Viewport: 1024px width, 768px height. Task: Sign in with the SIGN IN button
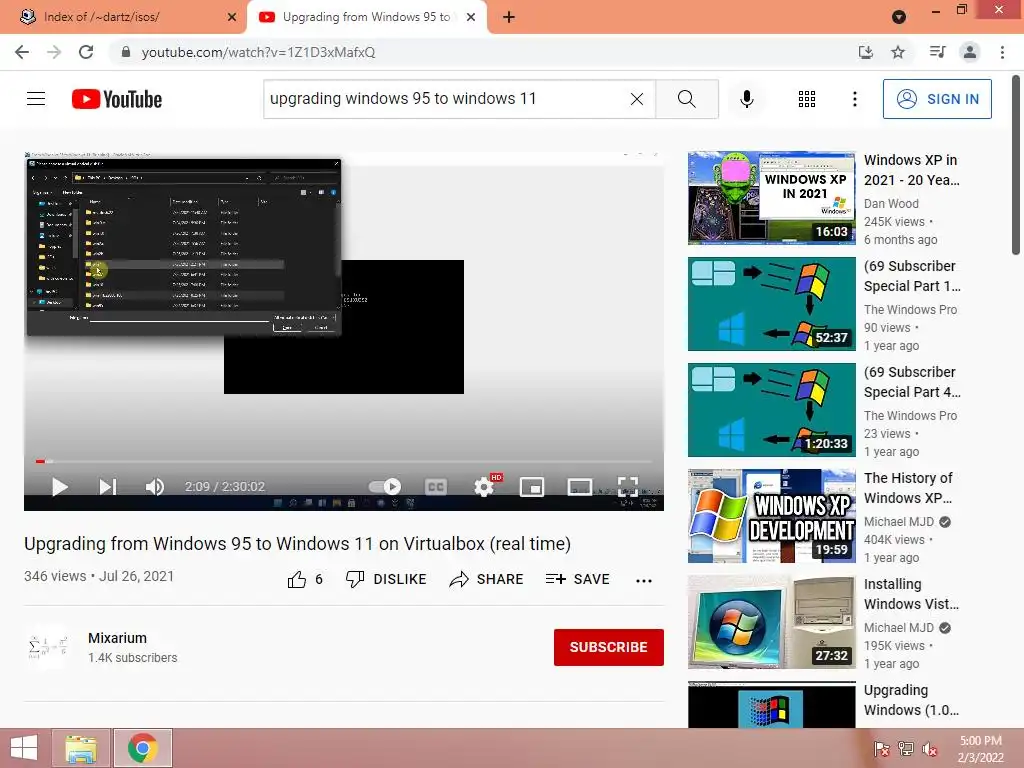937,99
